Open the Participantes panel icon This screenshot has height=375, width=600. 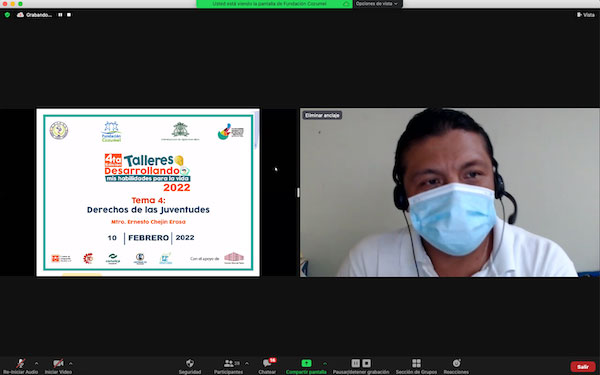tap(229, 363)
